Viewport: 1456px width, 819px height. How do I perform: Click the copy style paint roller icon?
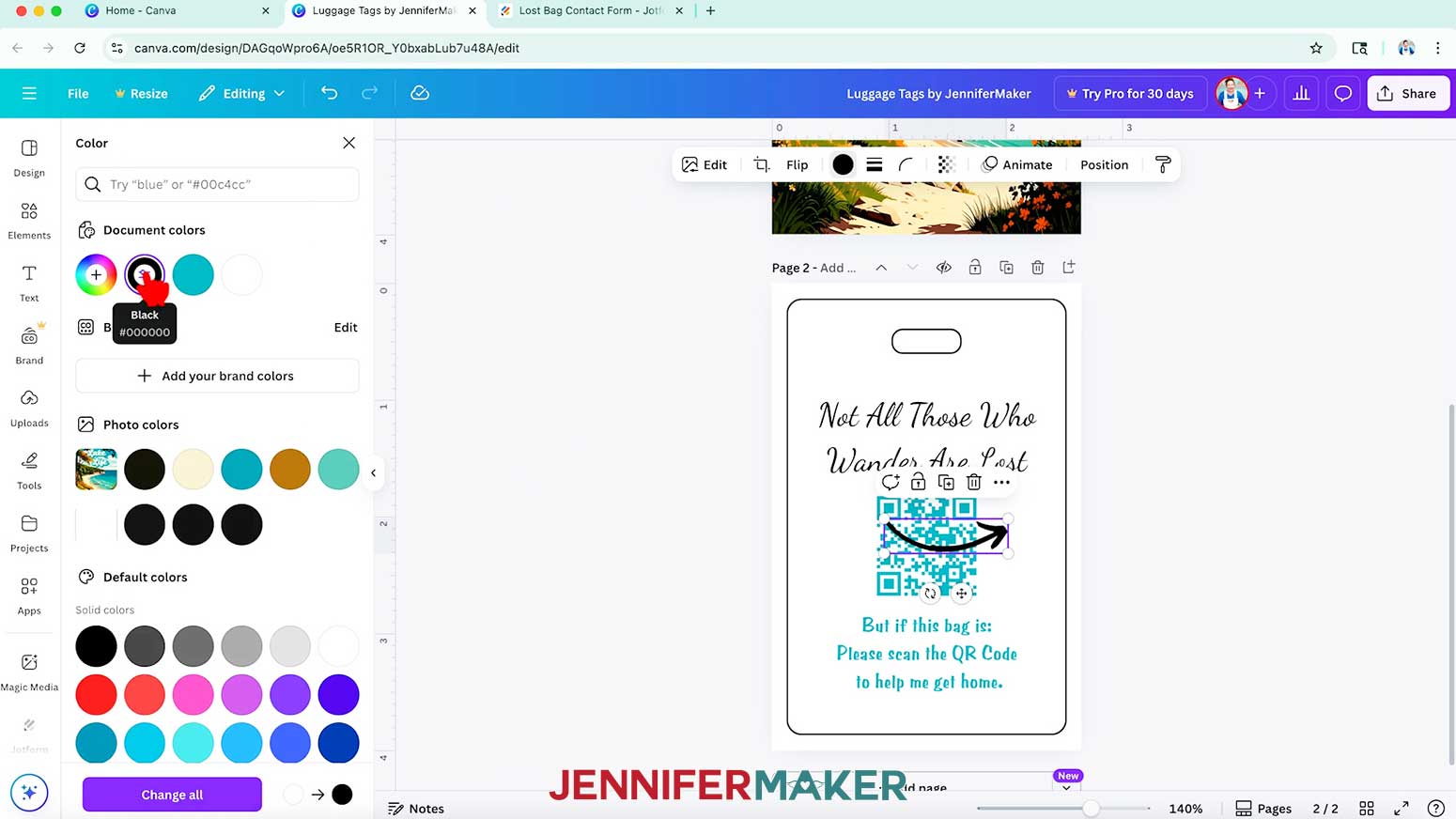[x=1163, y=164]
